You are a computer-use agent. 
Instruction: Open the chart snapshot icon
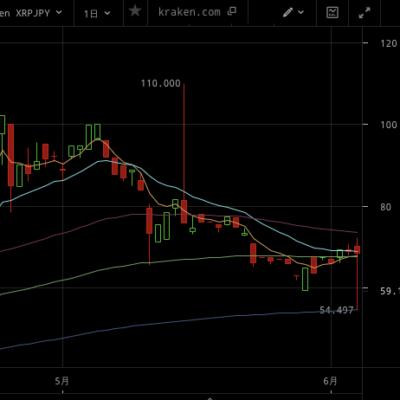332,13
